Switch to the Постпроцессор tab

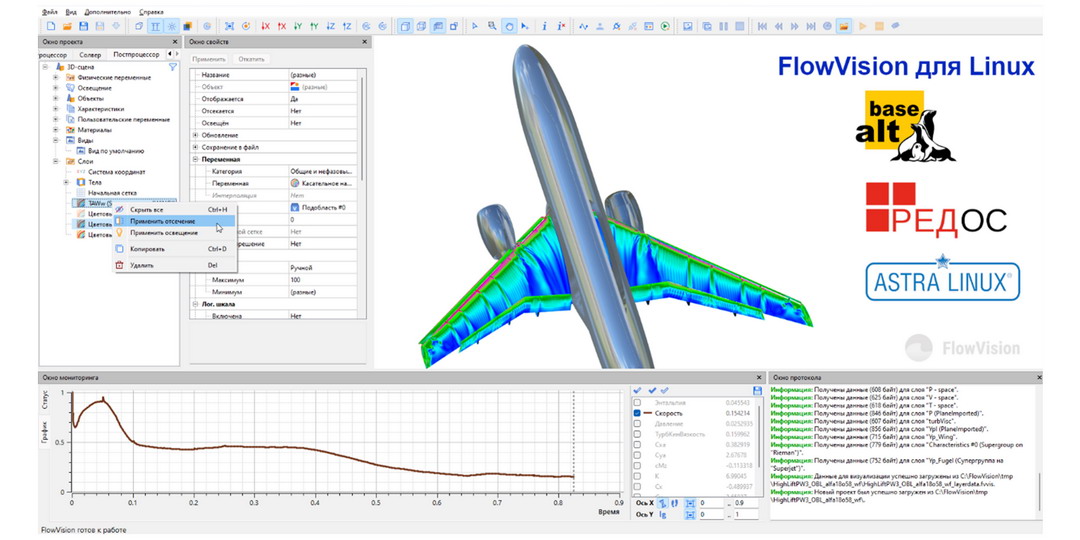[136, 54]
